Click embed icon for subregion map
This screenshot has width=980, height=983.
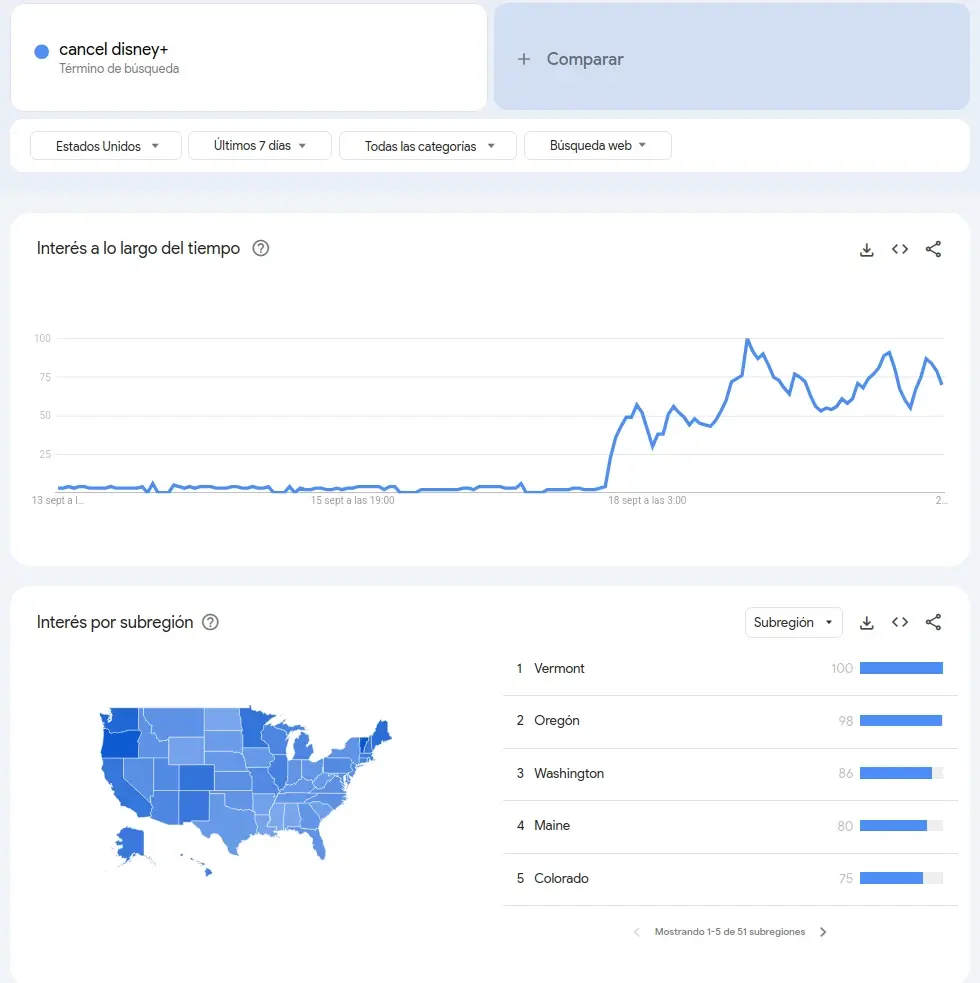coord(900,623)
